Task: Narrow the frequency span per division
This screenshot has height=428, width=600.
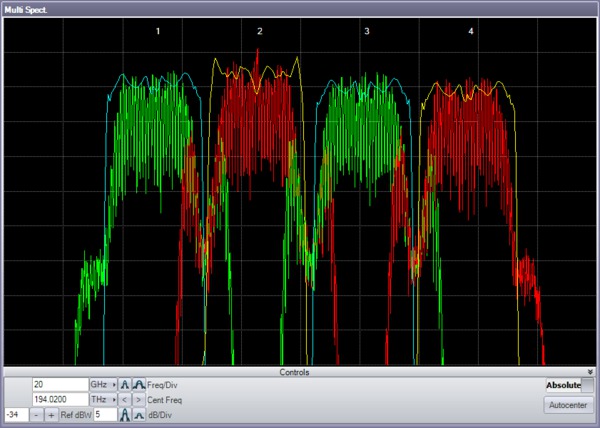Action: (124, 384)
